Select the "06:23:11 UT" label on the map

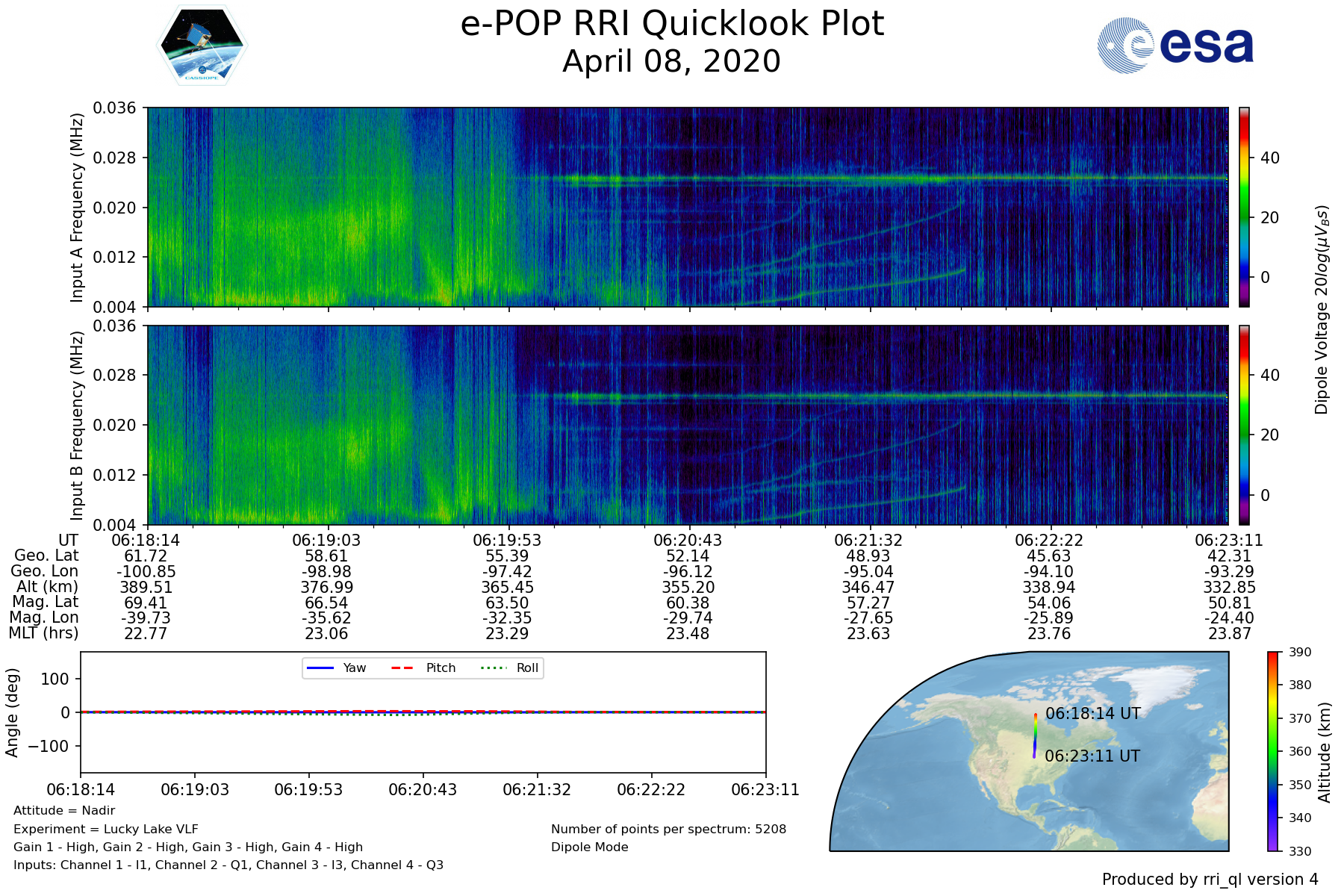coord(1092,756)
